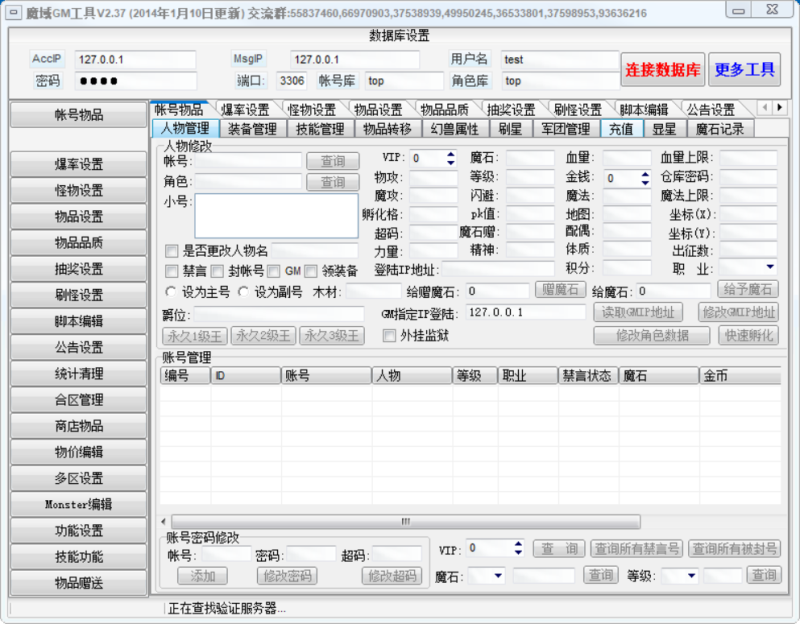Image resolution: width=800 pixels, height=624 pixels.
Task: Open the 充值 sub tab
Action: [621, 129]
